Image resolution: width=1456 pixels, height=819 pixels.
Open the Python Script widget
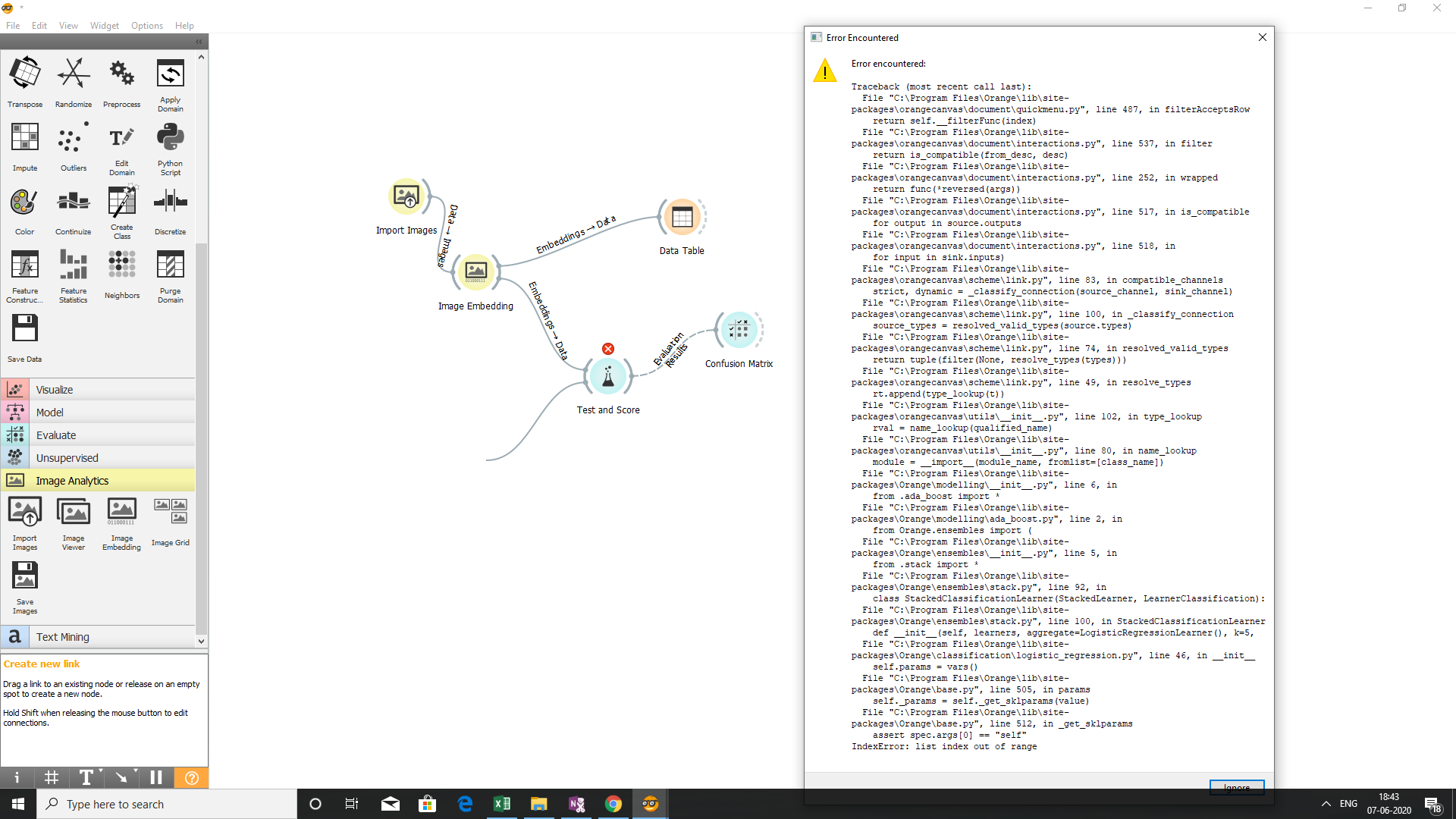[170, 144]
